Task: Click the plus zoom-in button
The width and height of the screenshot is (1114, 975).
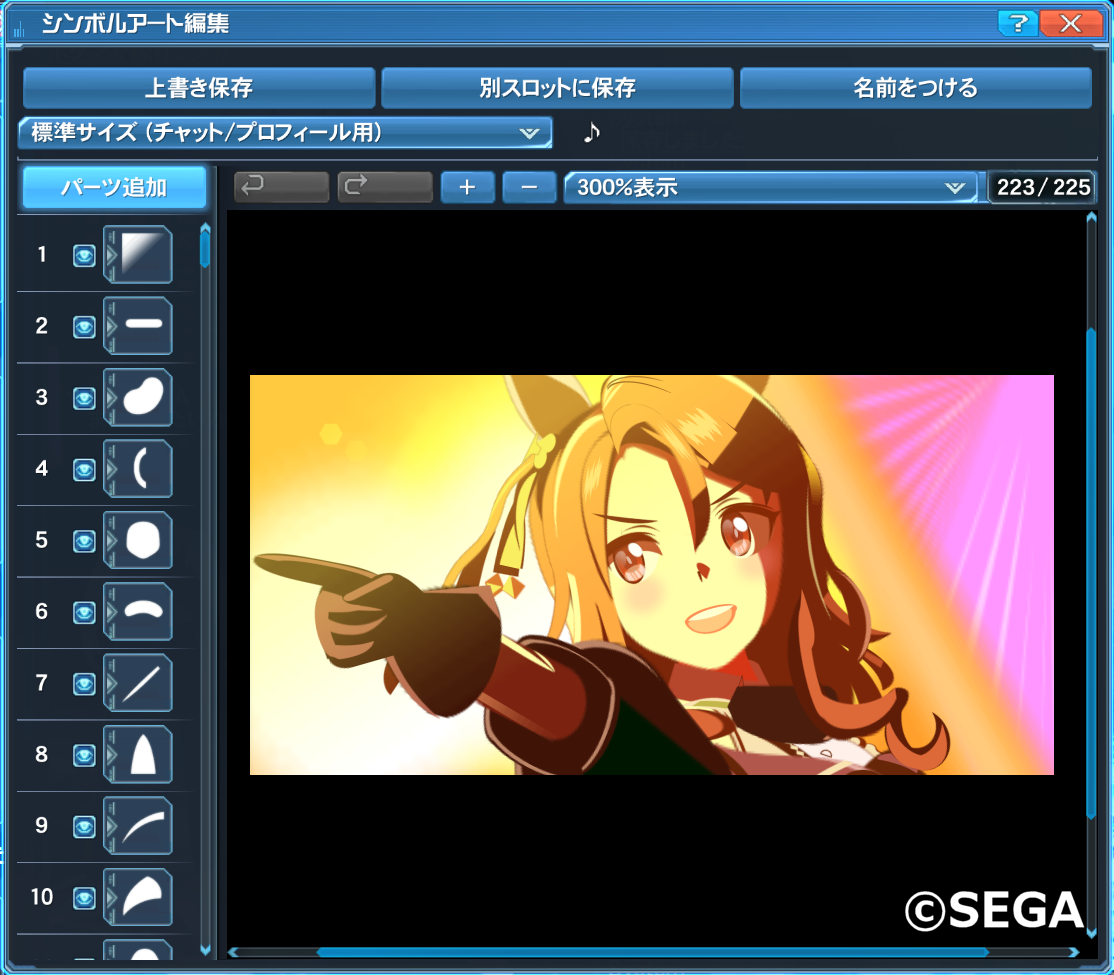Action: (467, 187)
